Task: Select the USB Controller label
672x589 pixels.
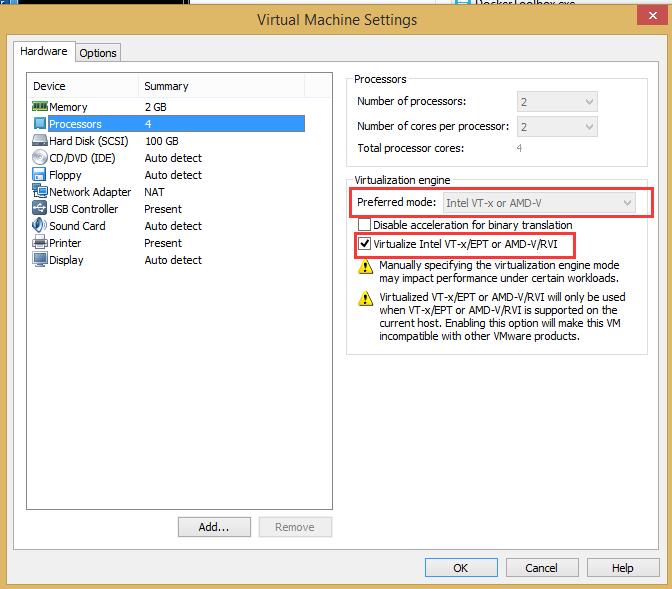Action: coord(84,209)
